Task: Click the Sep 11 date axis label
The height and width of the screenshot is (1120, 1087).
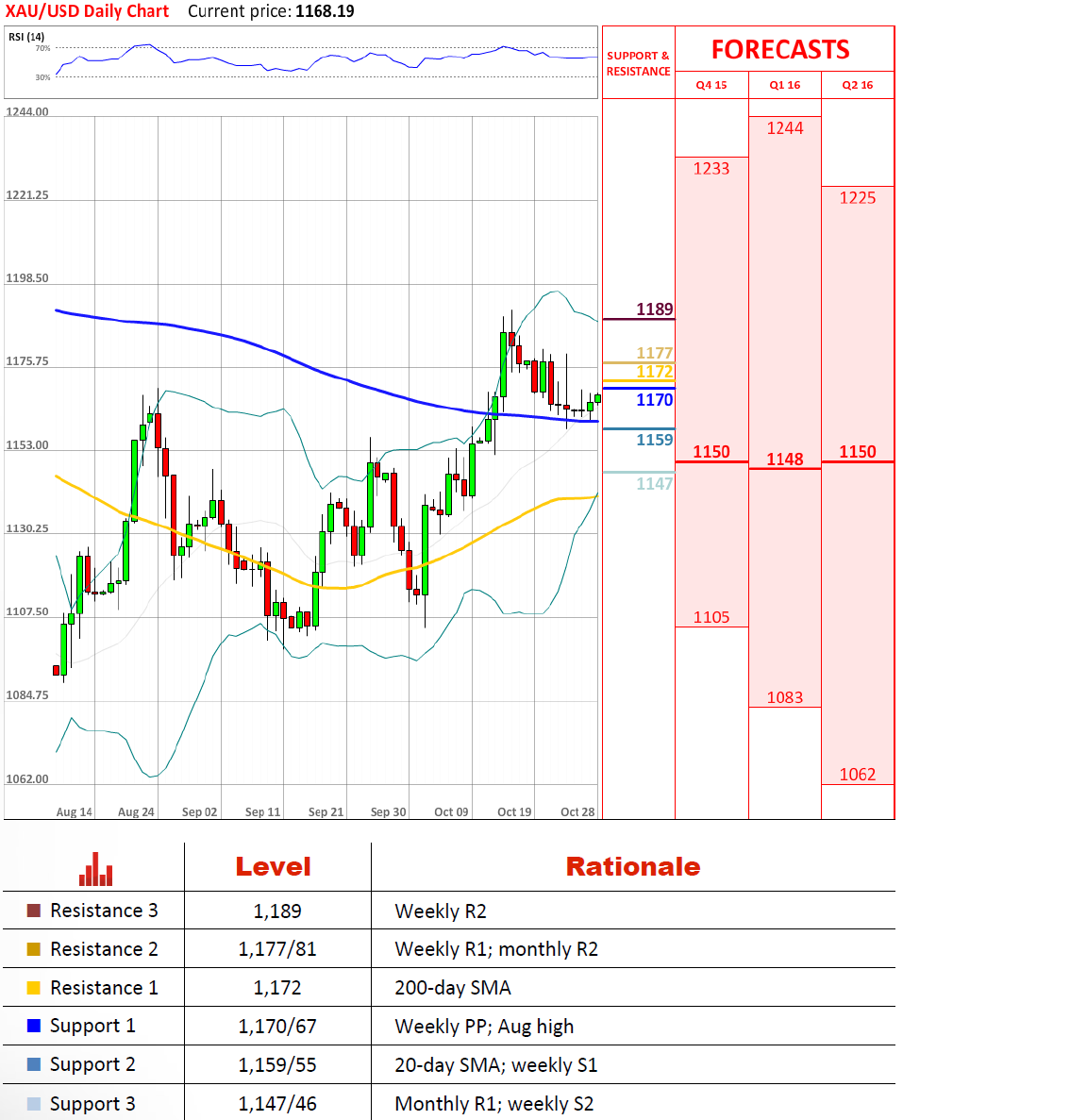Action: point(263,812)
